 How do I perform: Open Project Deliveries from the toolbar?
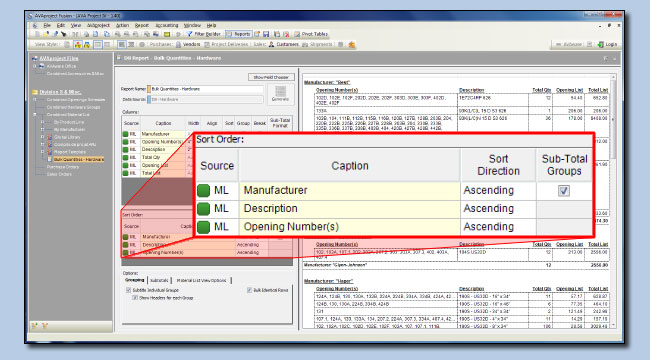(x=226, y=44)
